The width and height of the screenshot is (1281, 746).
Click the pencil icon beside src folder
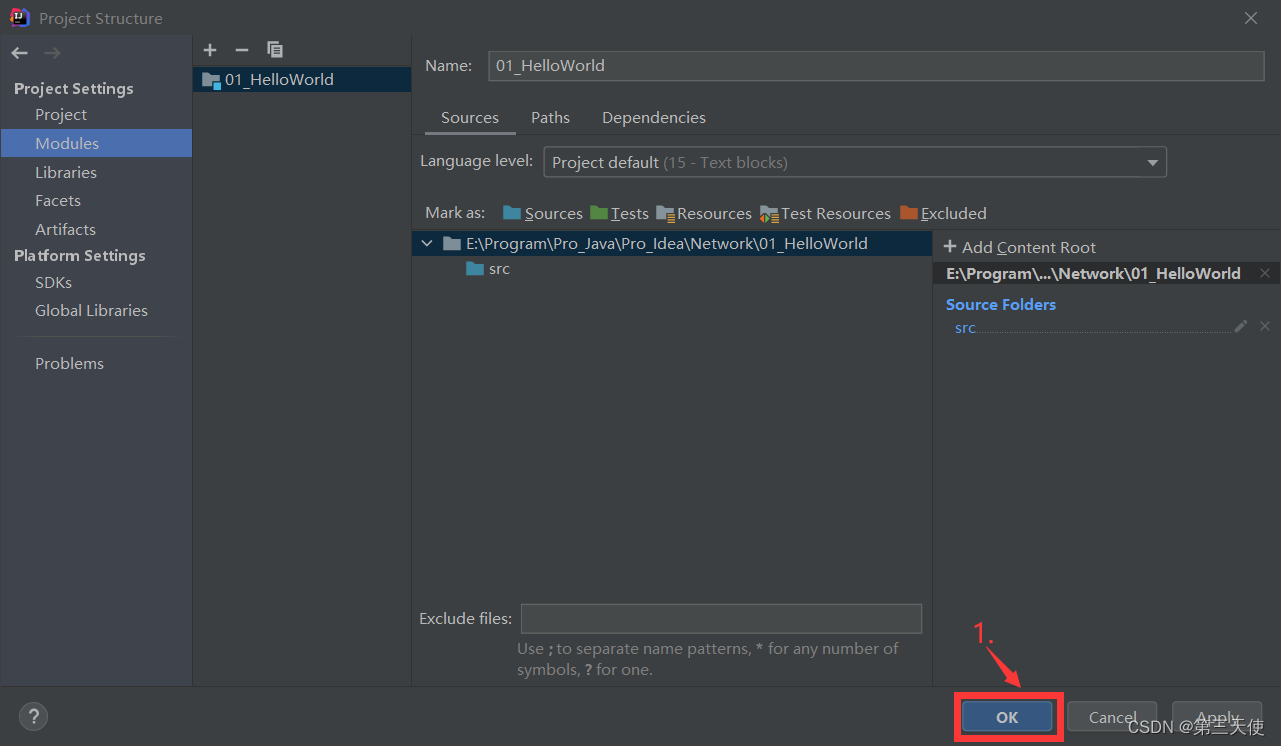[1241, 326]
